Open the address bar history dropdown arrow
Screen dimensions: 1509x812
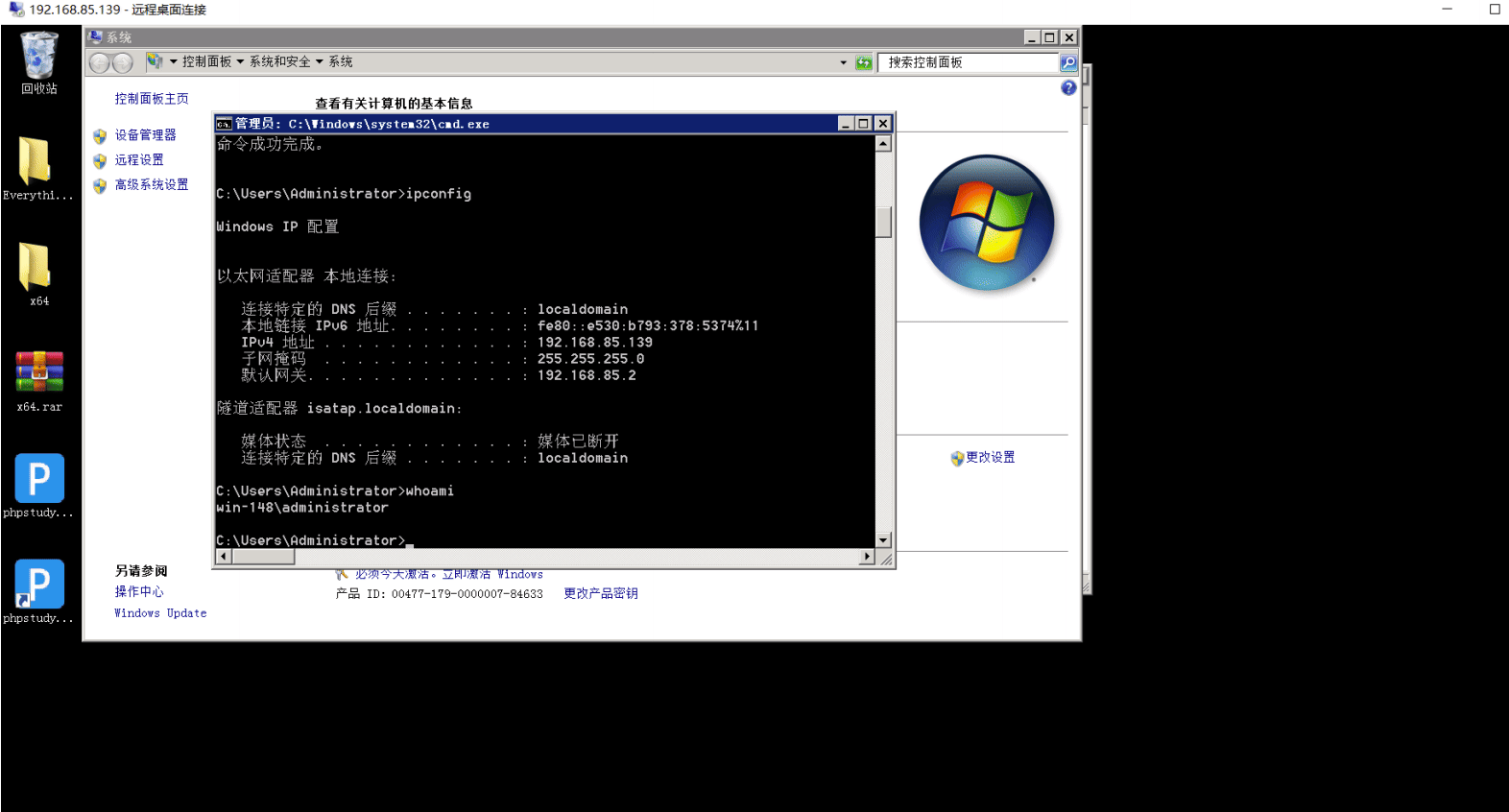pos(844,62)
